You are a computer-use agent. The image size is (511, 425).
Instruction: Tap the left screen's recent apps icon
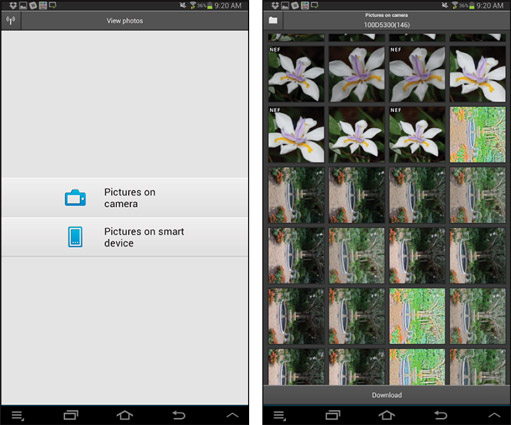click(71, 415)
